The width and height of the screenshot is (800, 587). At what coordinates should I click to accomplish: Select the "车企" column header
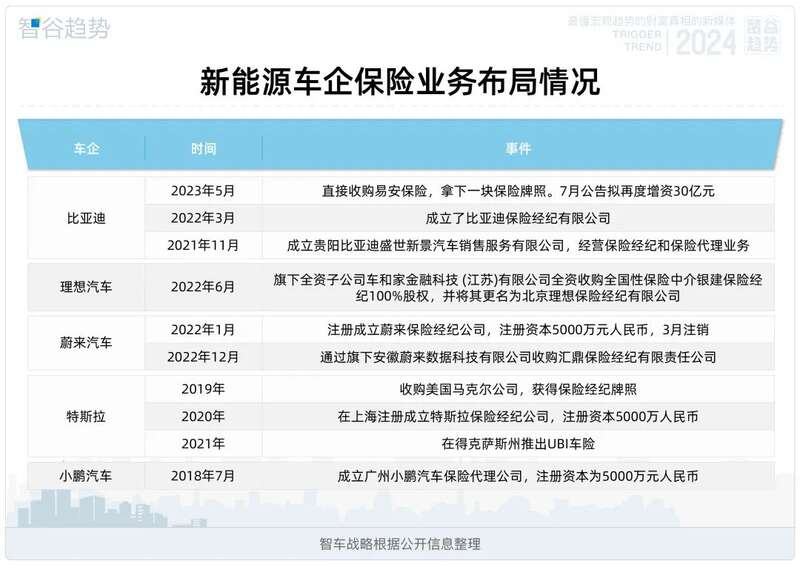click(x=86, y=149)
